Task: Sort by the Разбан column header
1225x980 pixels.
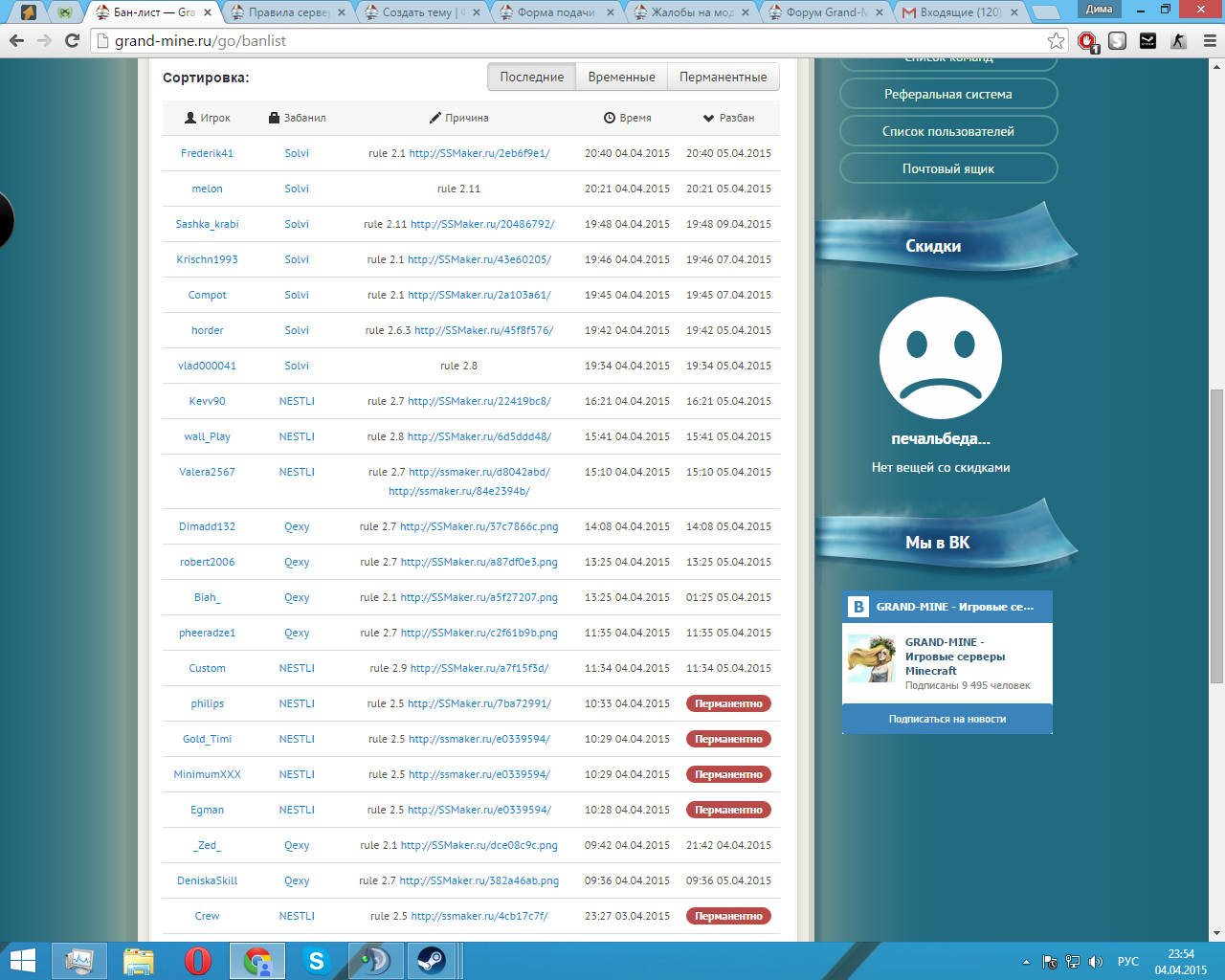Action: click(728, 118)
